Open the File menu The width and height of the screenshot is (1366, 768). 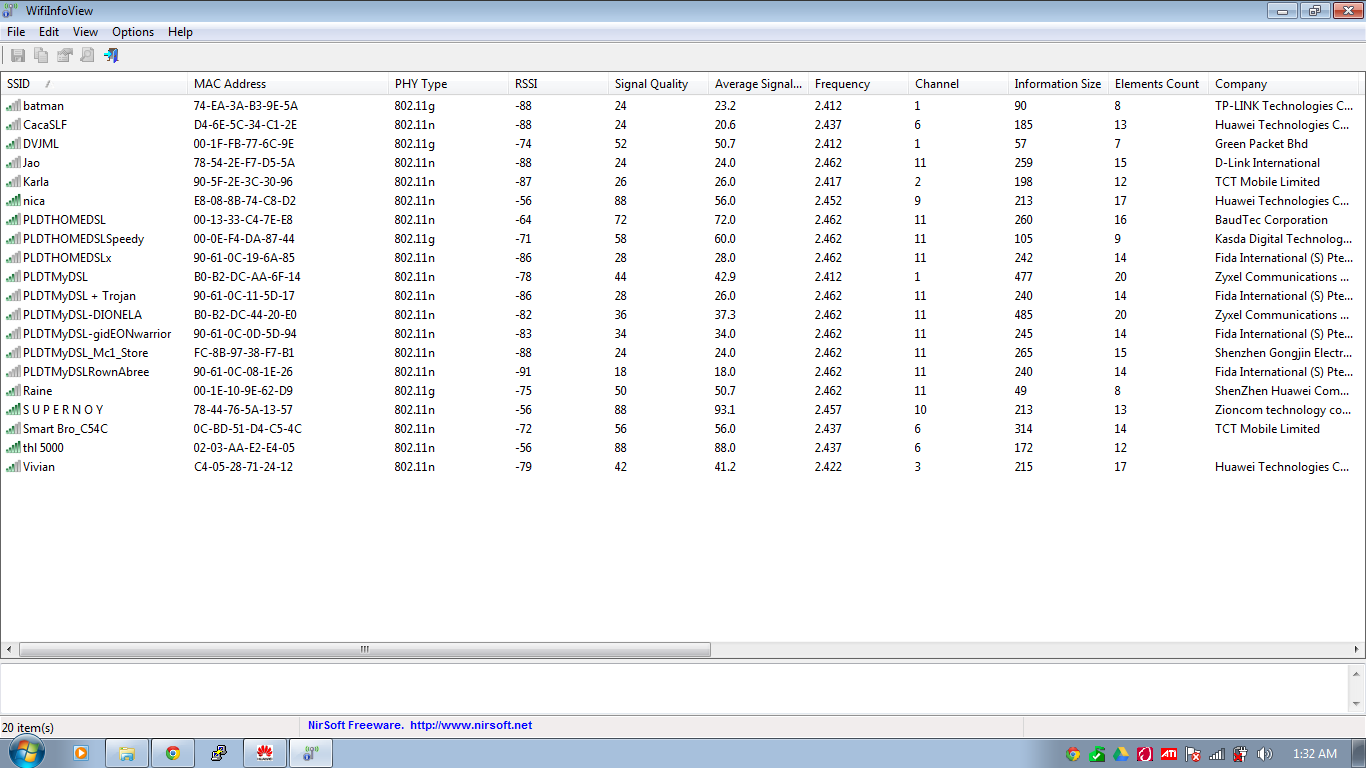pos(16,32)
